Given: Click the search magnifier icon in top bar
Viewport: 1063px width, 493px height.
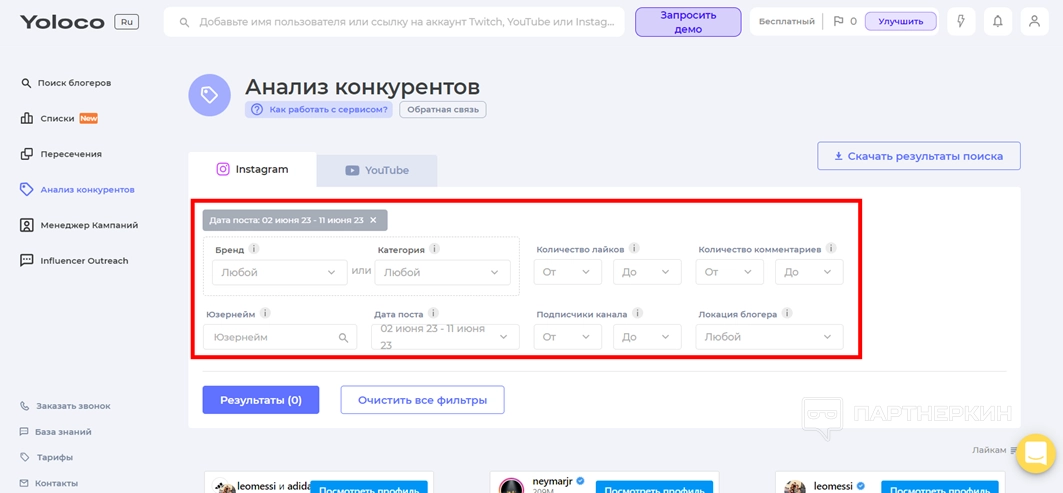Looking at the screenshot, I should [184, 22].
